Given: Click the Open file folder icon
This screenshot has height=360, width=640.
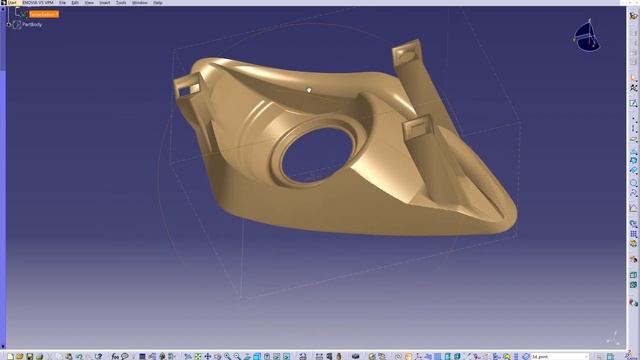Looking at the screenshot, I should click(x=20, y=356).
